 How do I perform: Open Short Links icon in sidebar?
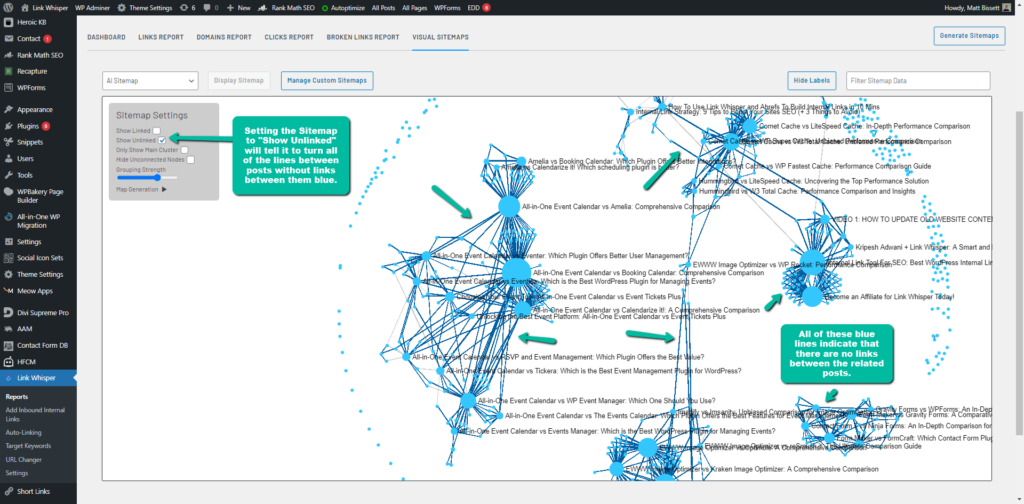pyautogui.click(x=8, y=491)
